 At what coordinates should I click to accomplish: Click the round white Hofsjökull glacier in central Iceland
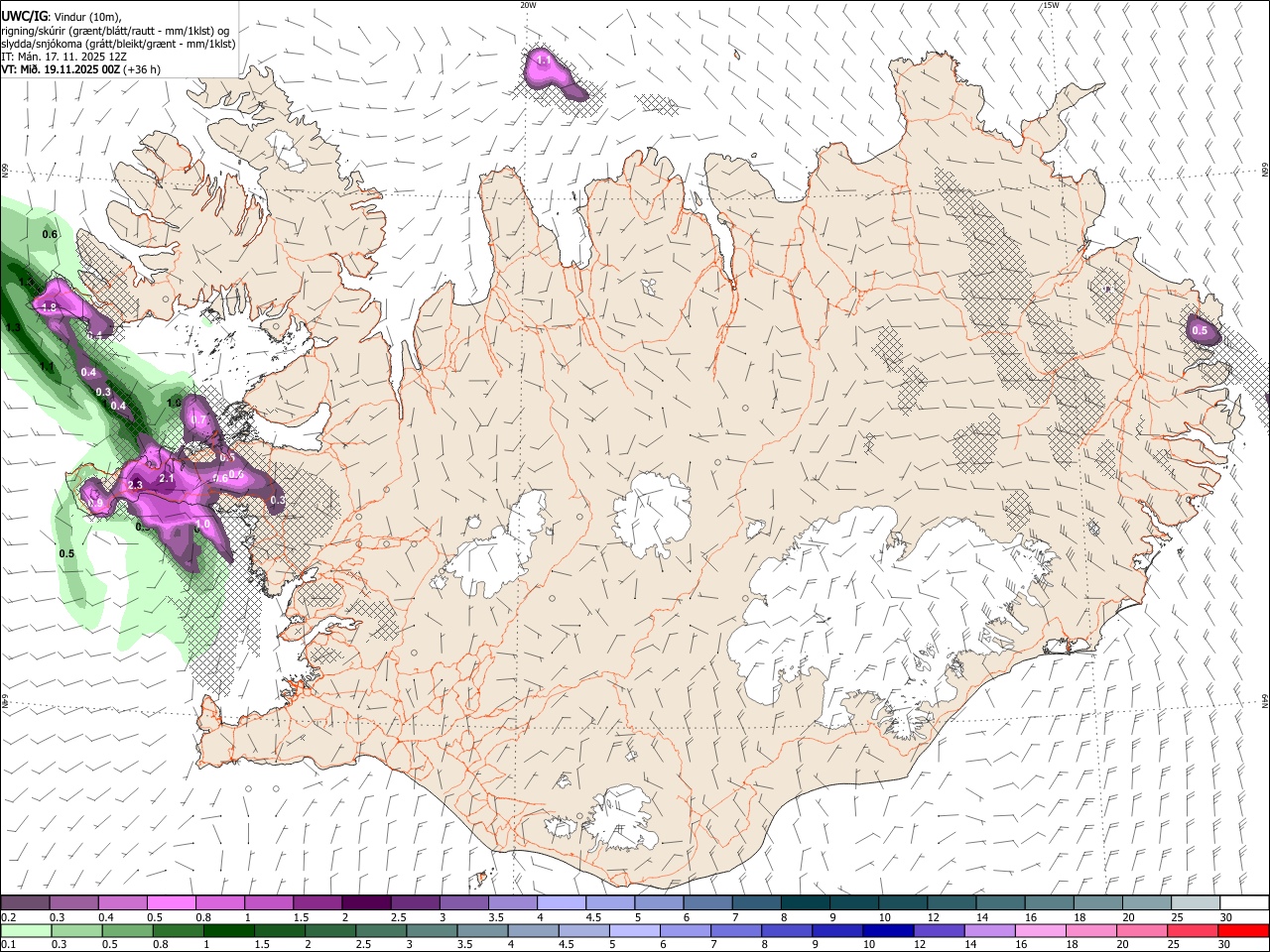pyautogui.click(x=652, y=513)
